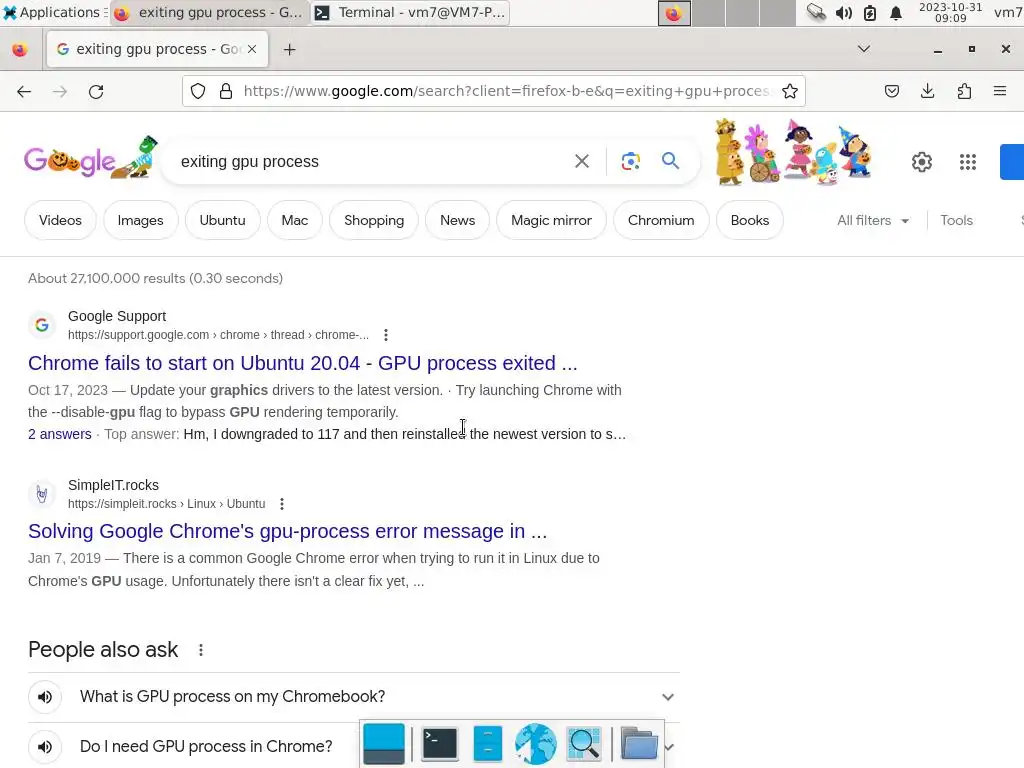
Task: Open 'People also ask' more options
Action: 201,650
